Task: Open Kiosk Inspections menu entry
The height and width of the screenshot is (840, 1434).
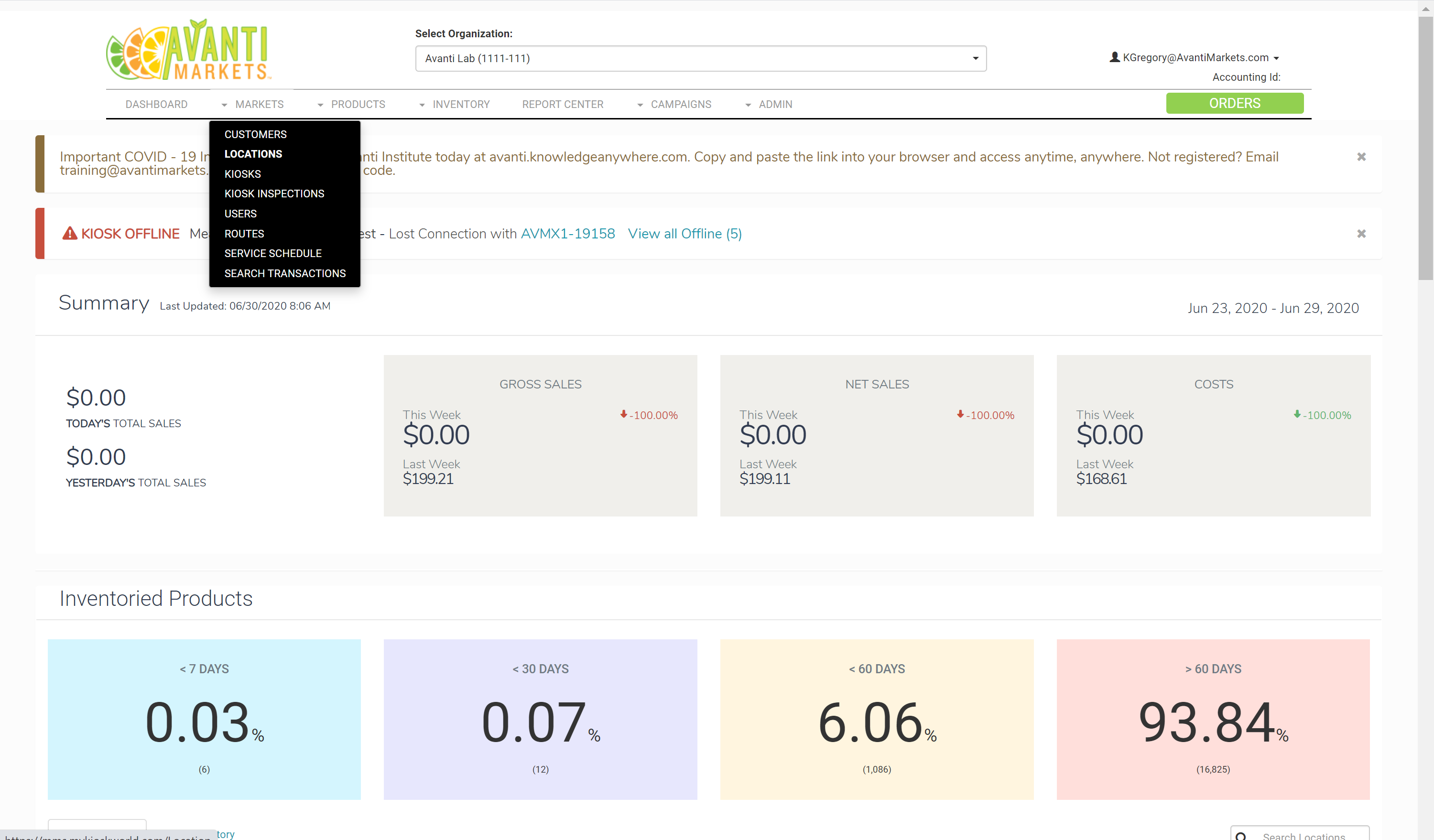Action: [274, 194]
